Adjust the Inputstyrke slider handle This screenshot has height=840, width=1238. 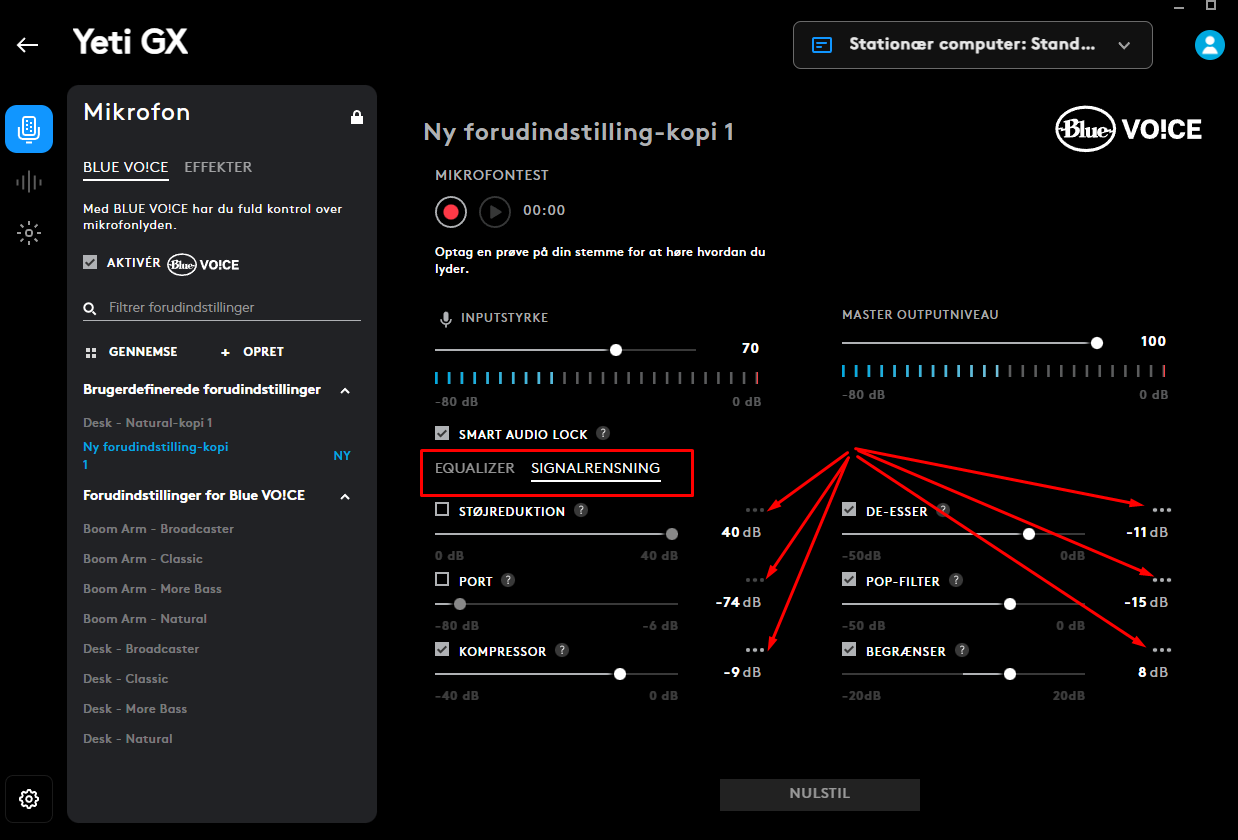tap(616, 349)
